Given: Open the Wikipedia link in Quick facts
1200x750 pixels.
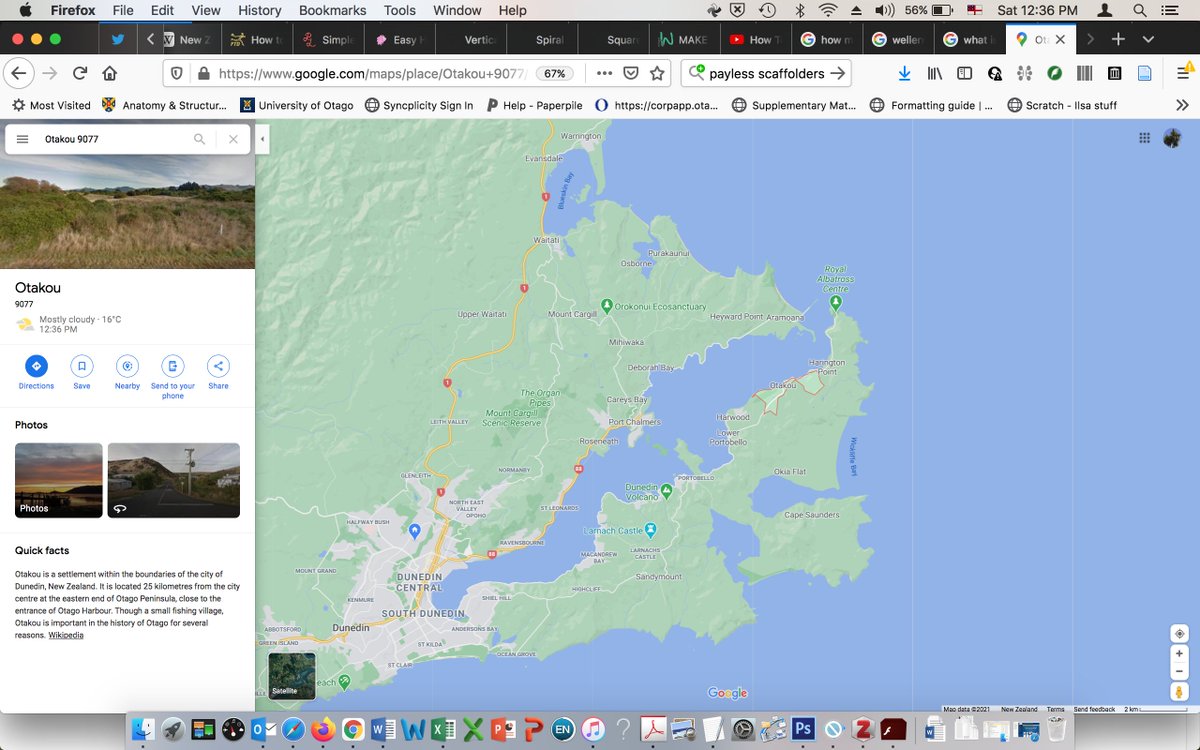Looking at the screenshot, I should [66, 635].
